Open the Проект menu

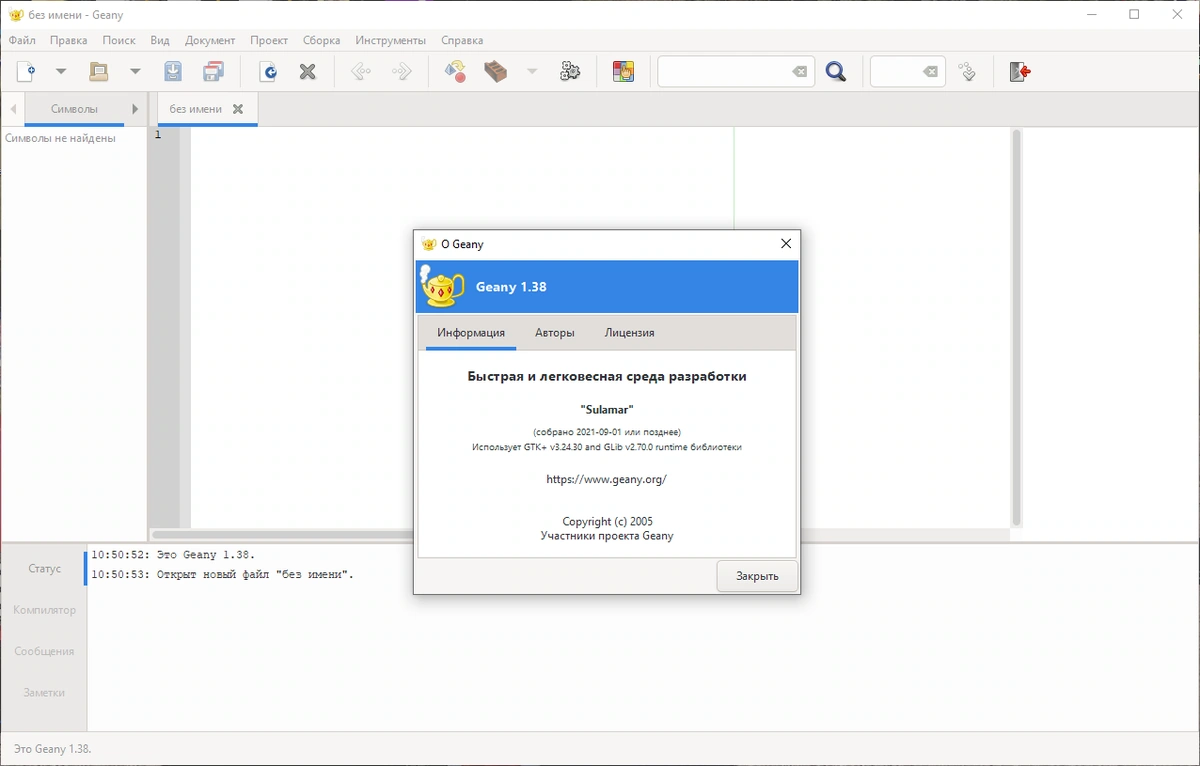[269, 41]
